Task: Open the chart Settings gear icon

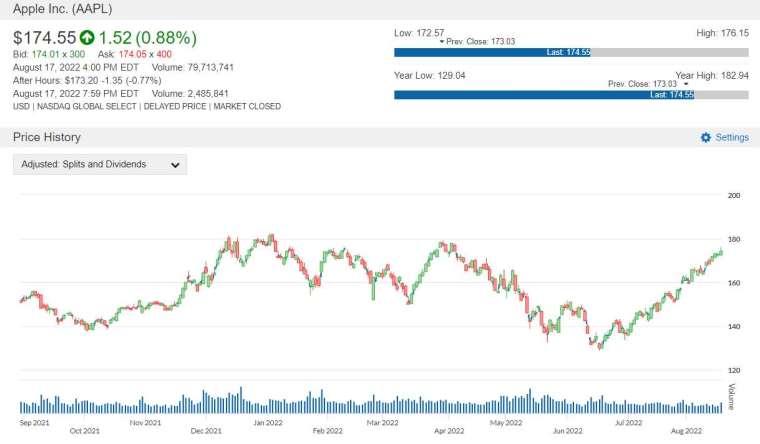Action: (x=706, y=137)
